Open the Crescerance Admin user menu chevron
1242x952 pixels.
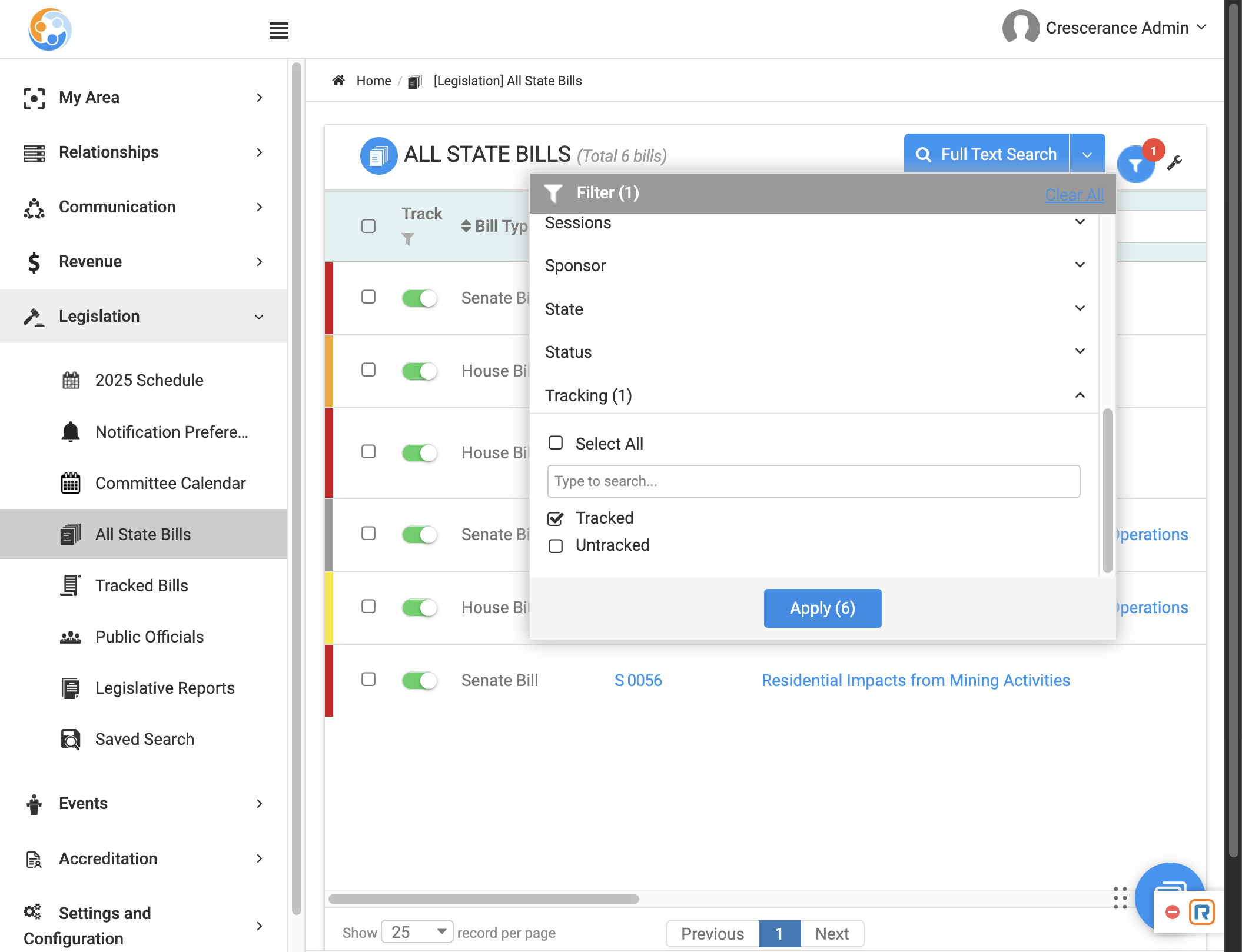pos(1202,27)
